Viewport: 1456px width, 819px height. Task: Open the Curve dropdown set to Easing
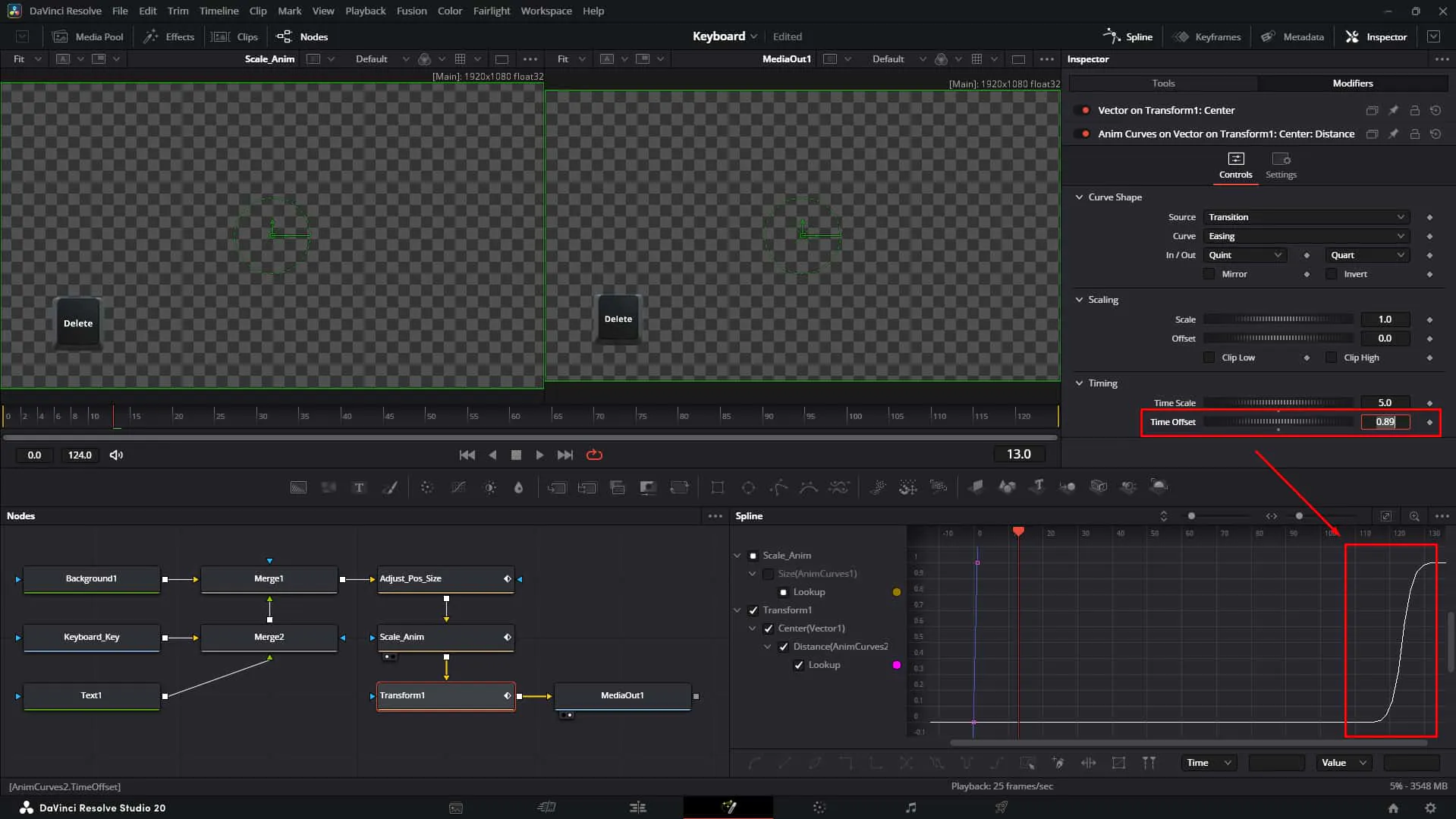click(x=1306, y=236)
